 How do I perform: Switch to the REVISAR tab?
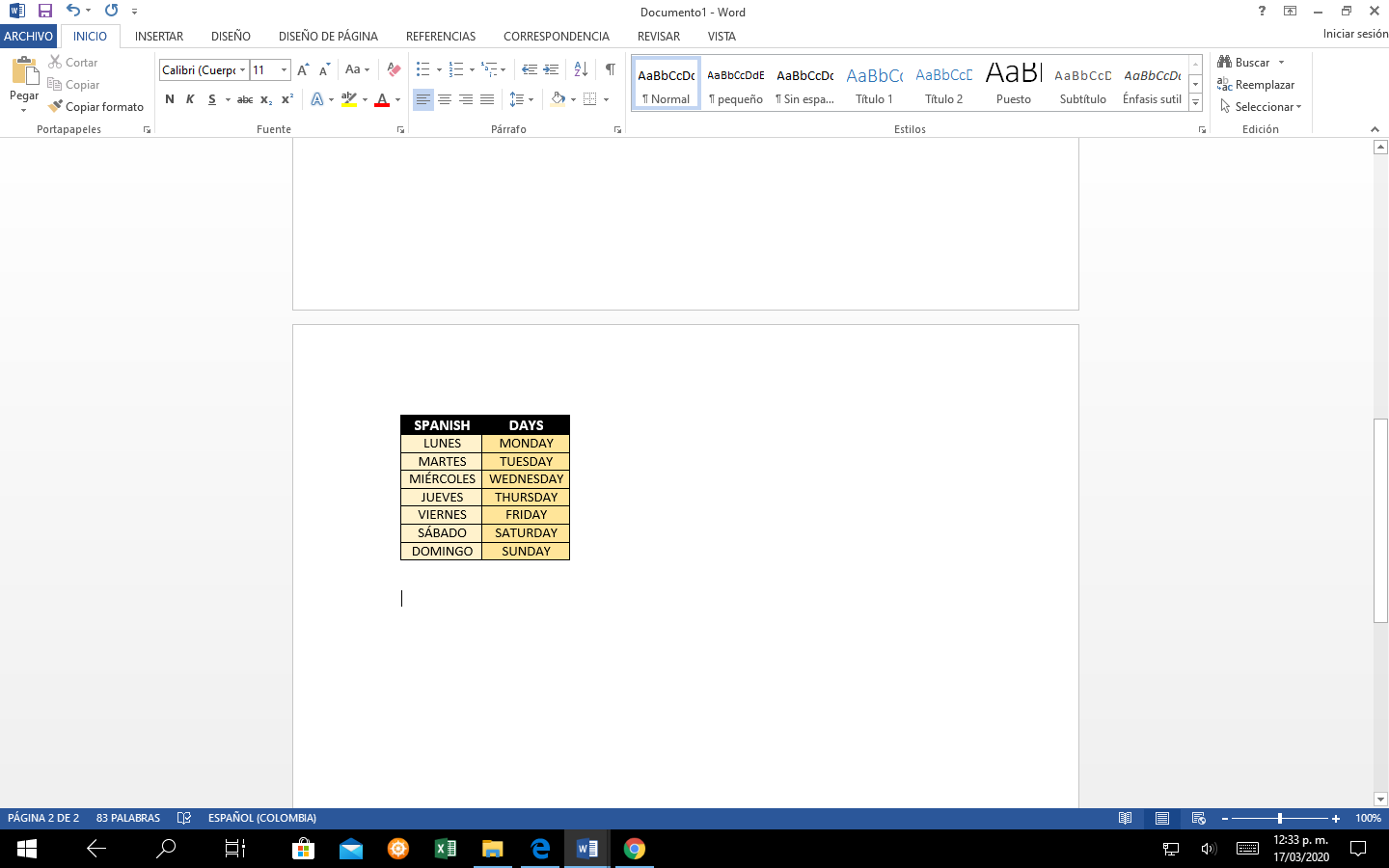coord(659,36)
